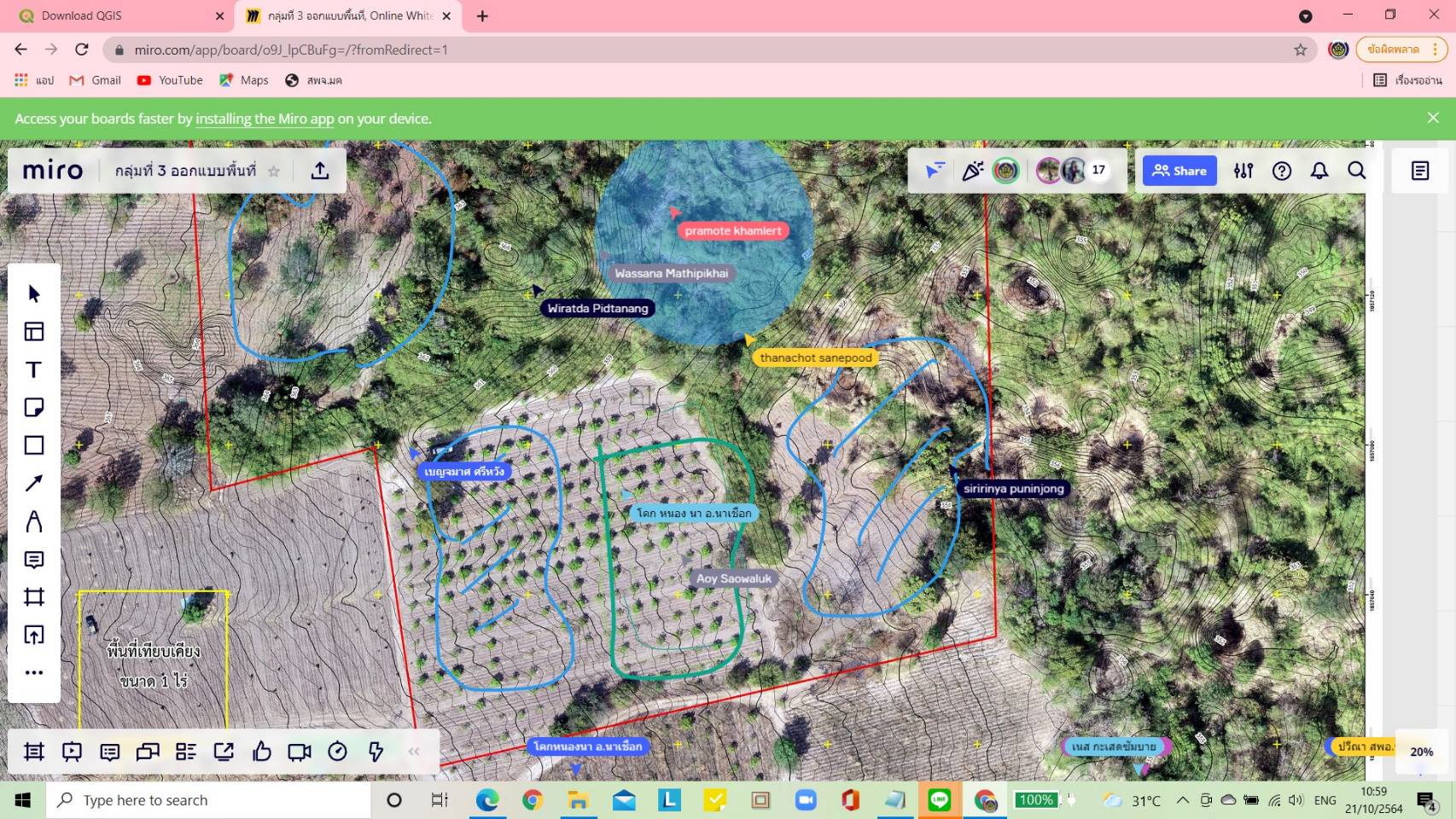This screenshot has width=1456, height=819.
Task: Open a new browser tab
Action: click(482, 15)
